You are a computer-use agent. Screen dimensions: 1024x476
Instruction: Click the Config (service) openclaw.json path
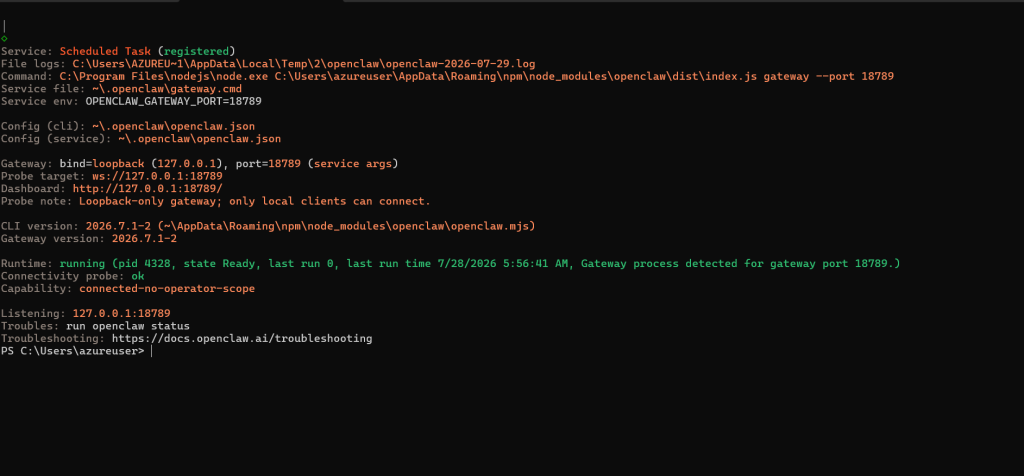click(x=199, y=139)
